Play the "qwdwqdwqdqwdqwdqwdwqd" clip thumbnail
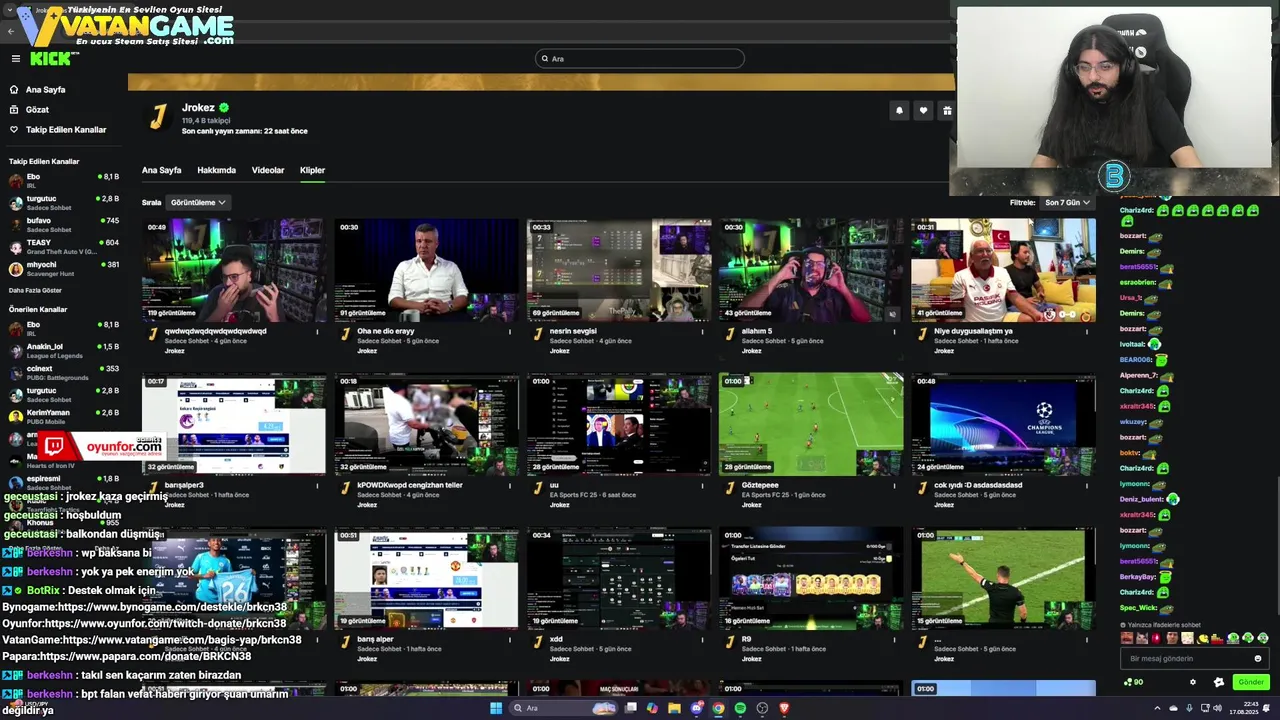Screen dimensions: 1280x720 234,270
